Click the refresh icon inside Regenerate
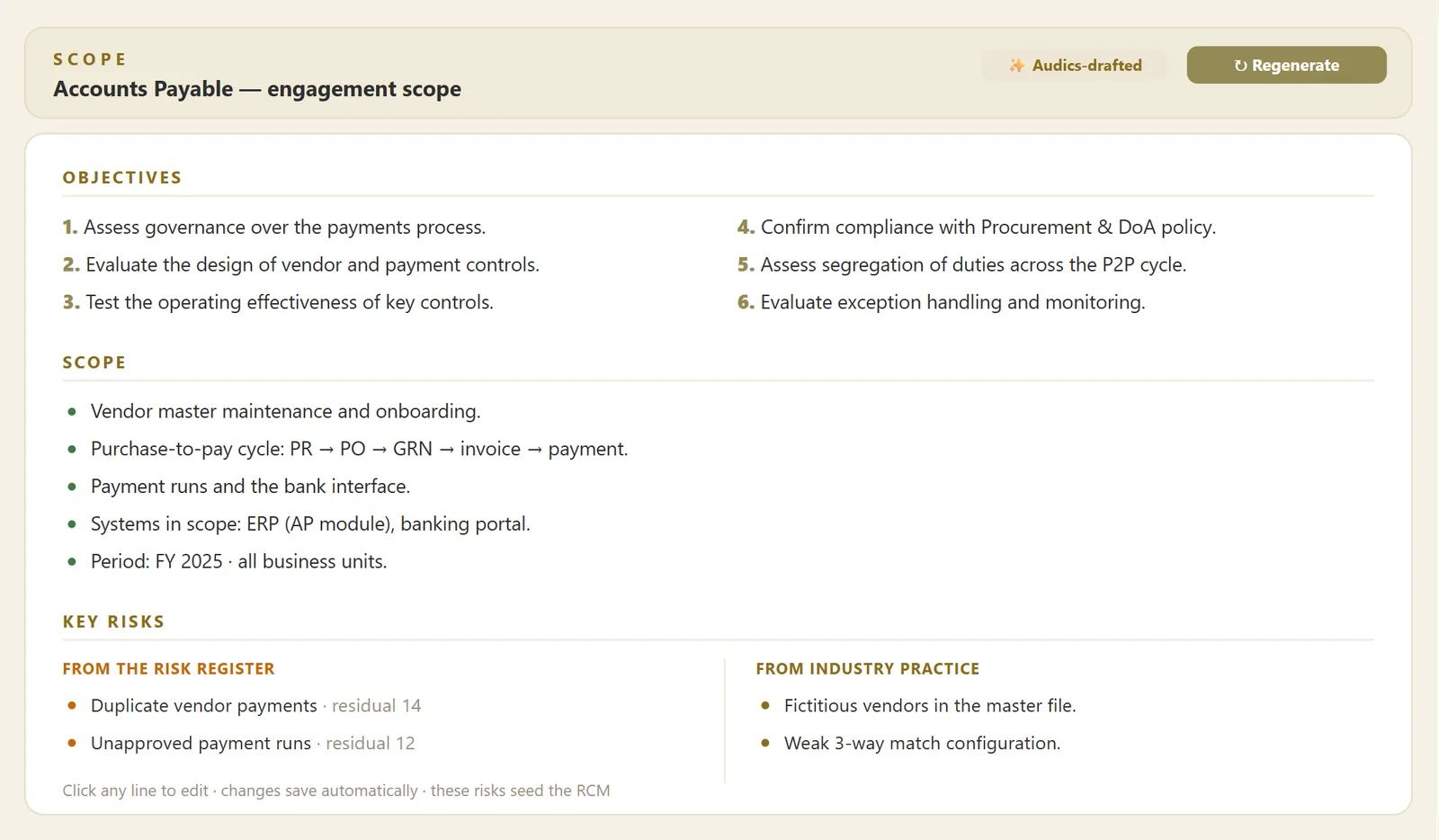Viewport: 1439px width, 840px height. tap(1240, 66)
